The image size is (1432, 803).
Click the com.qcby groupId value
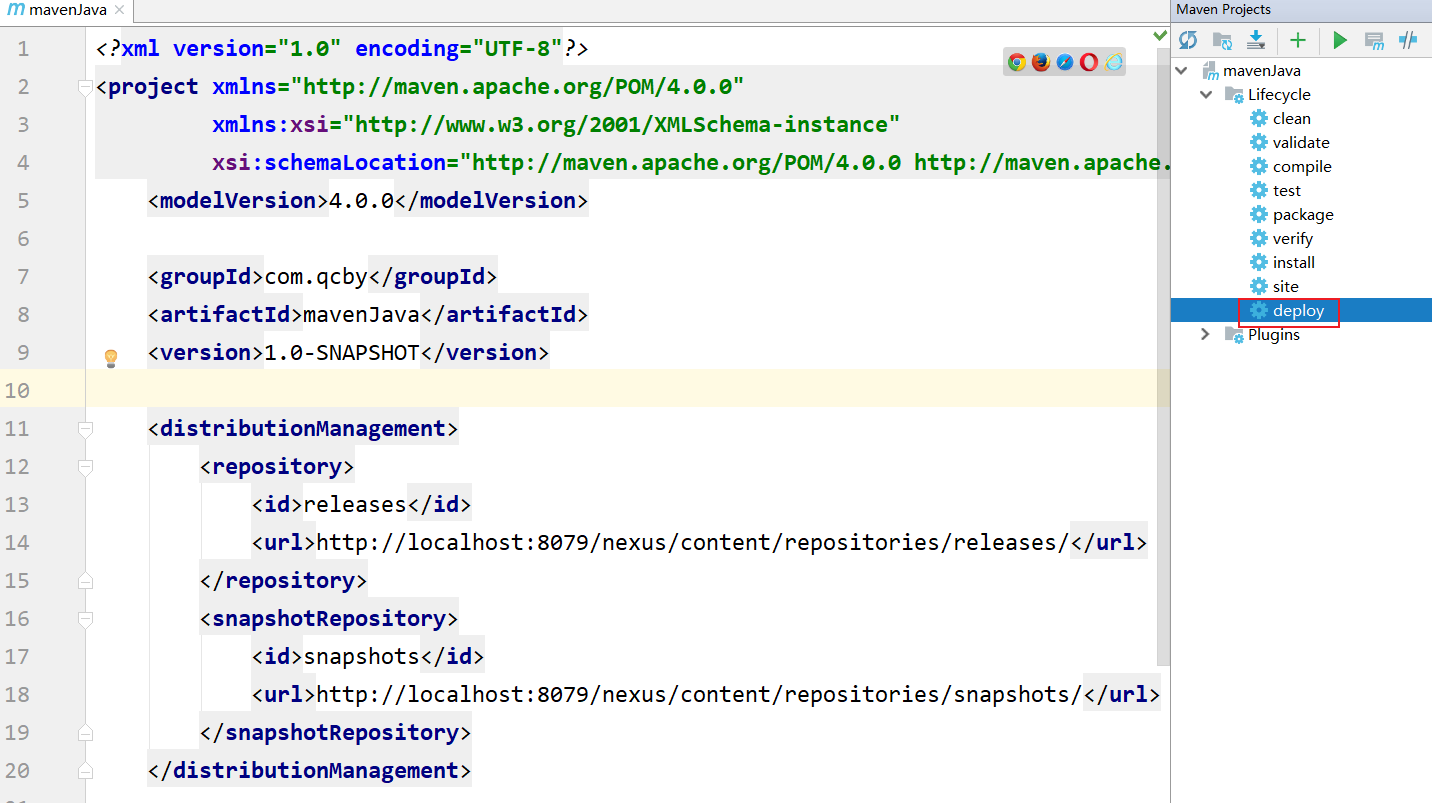coord(316,276)
